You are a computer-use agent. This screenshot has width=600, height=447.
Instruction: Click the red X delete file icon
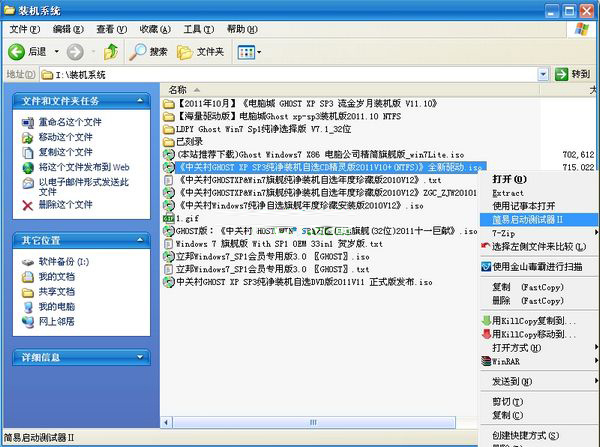tap(28, 206)
